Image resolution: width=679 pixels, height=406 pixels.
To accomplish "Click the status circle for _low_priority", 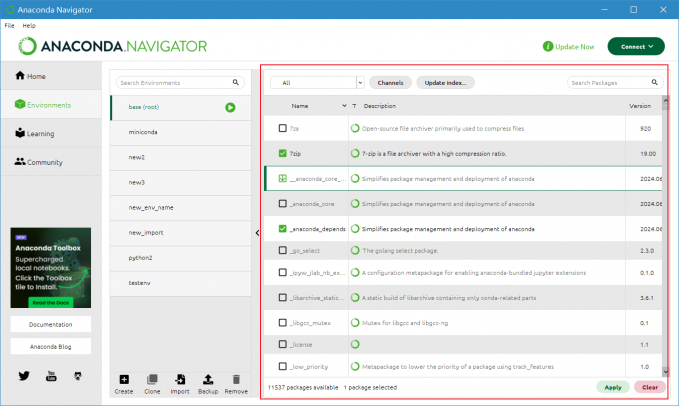I will [x=355, y=366].
